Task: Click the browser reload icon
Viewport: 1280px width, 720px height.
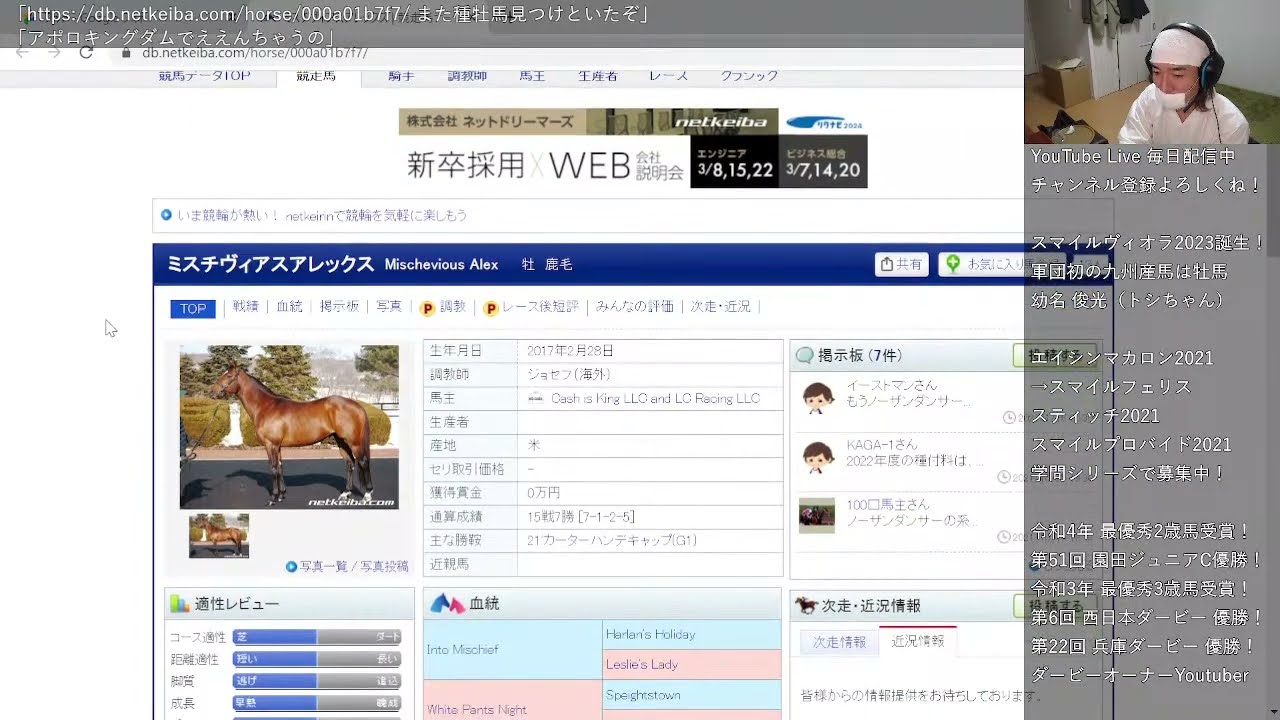Action: pyautogui.click(x=86, y=53)
